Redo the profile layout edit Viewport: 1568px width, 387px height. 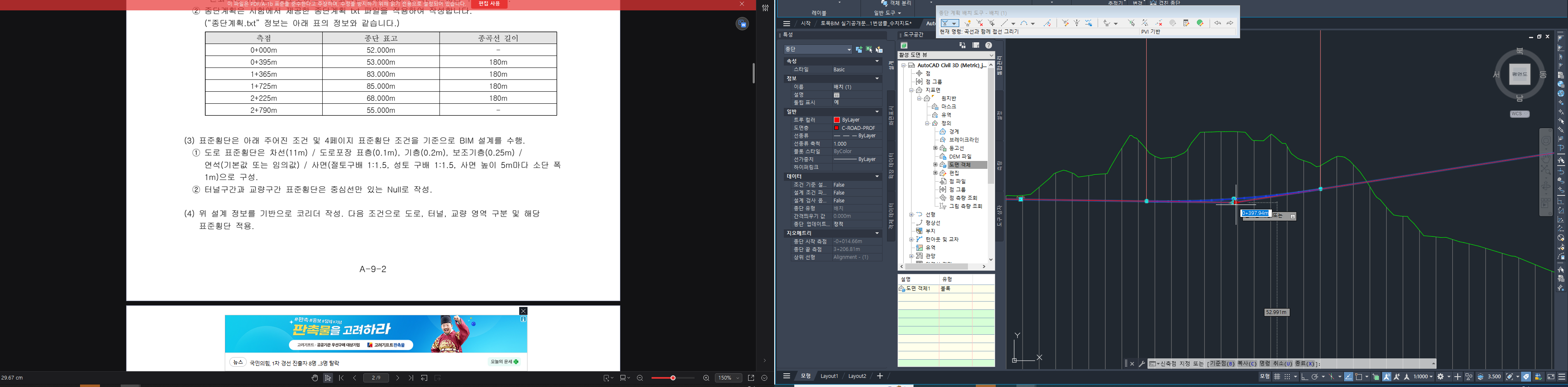point(1230,23)
